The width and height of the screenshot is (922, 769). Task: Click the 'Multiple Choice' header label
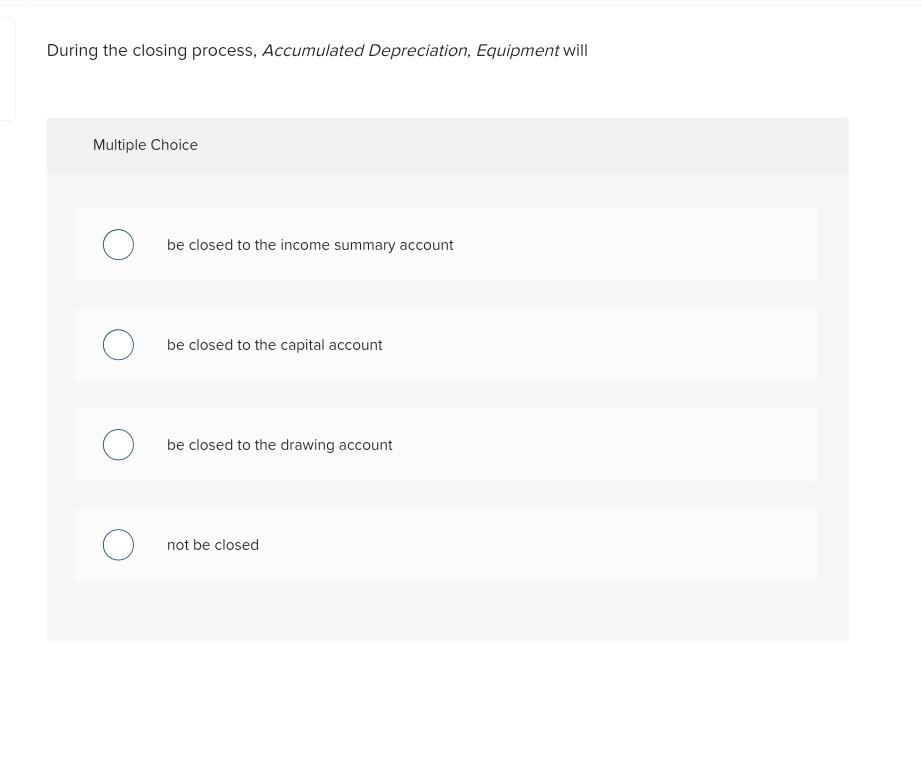tap(145, 145)
